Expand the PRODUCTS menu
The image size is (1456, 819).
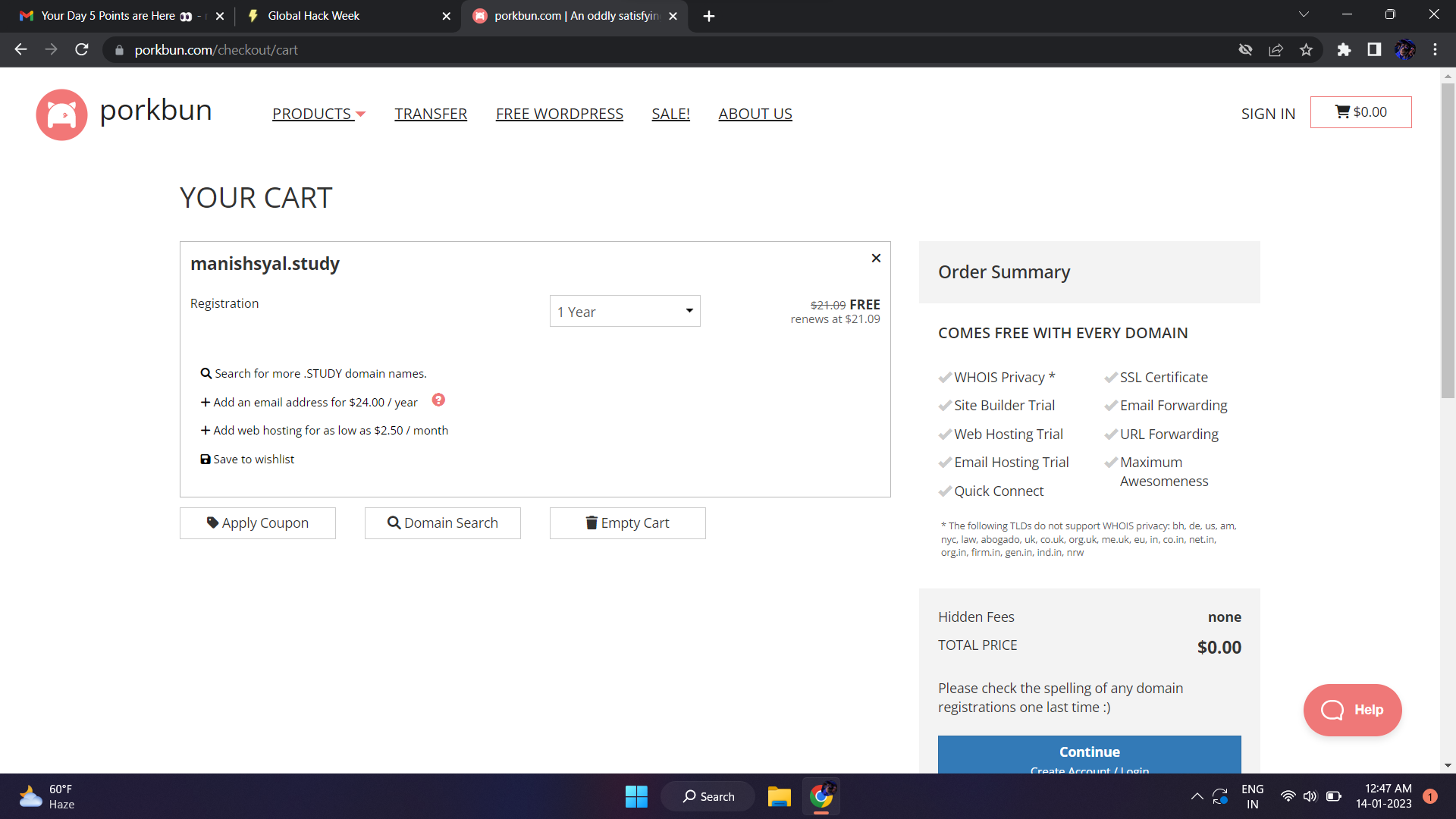point(318,114)
